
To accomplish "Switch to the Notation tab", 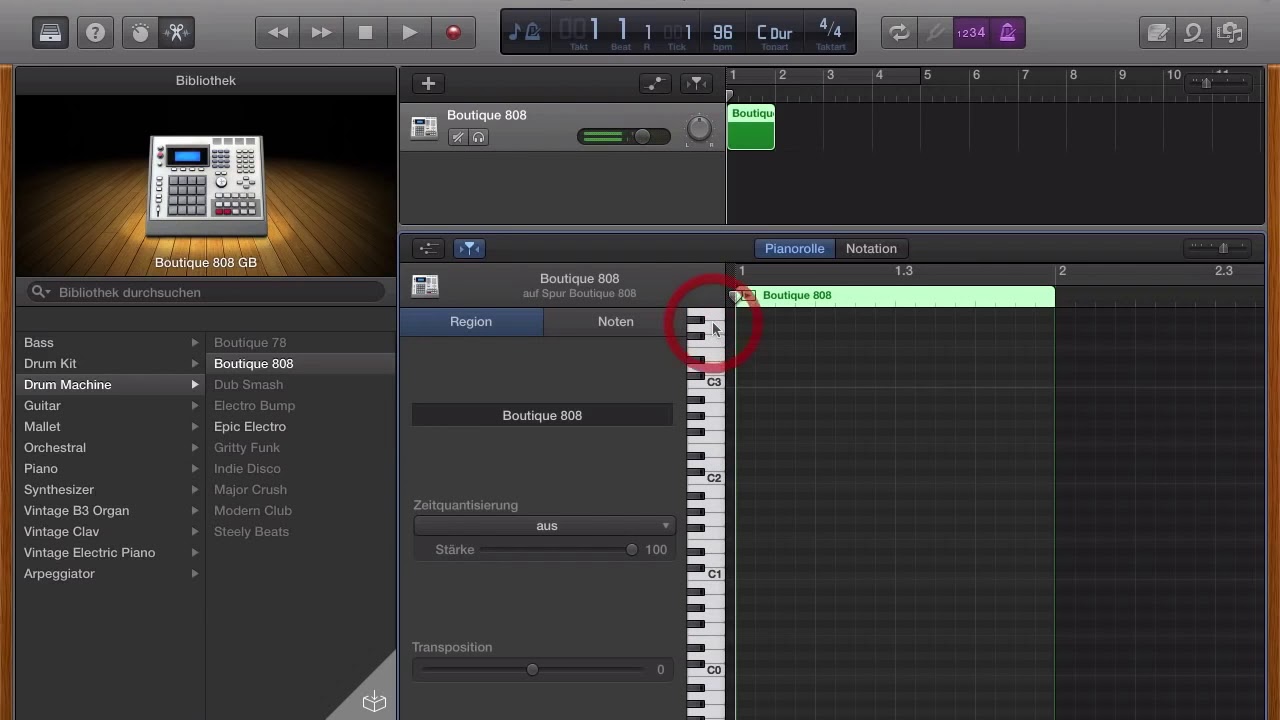I will [x=871, y=248].
